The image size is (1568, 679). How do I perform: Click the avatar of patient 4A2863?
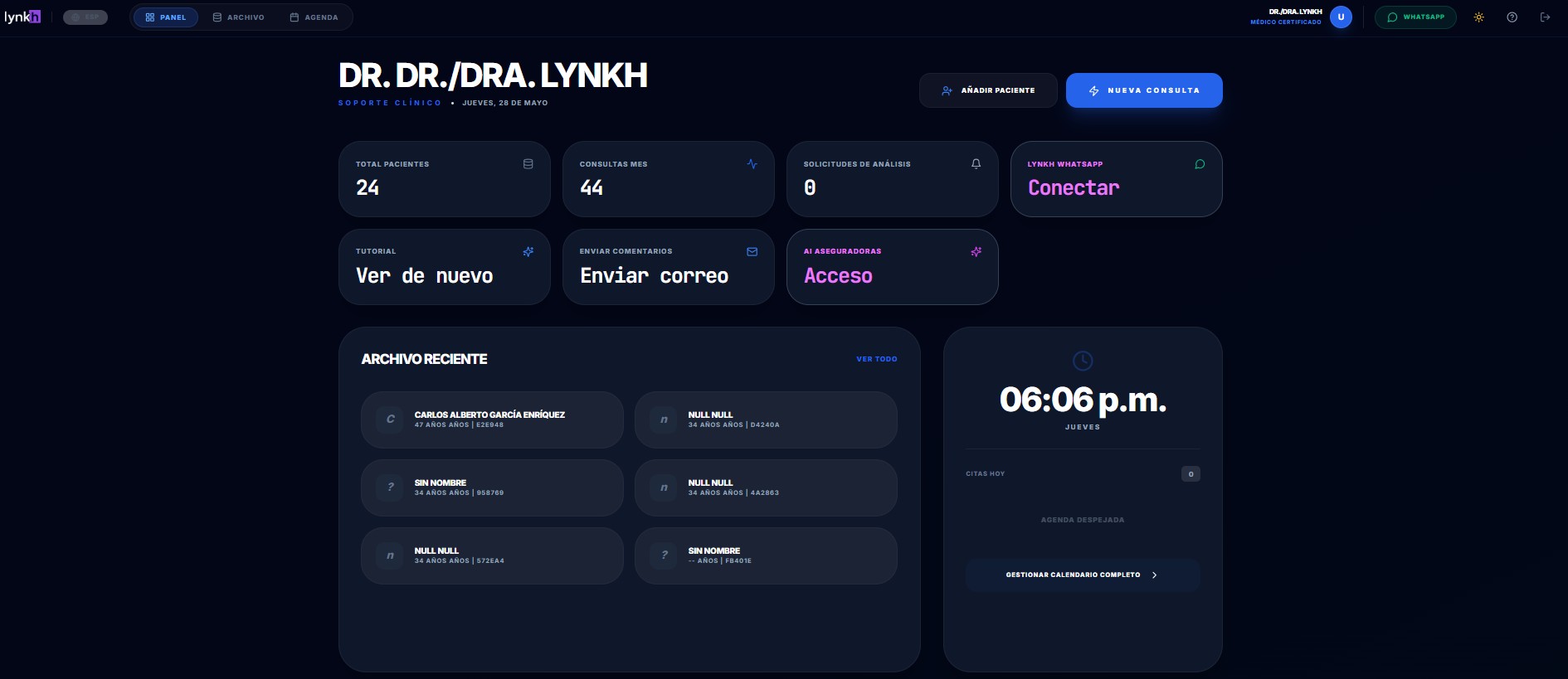(x=664, y=487)
